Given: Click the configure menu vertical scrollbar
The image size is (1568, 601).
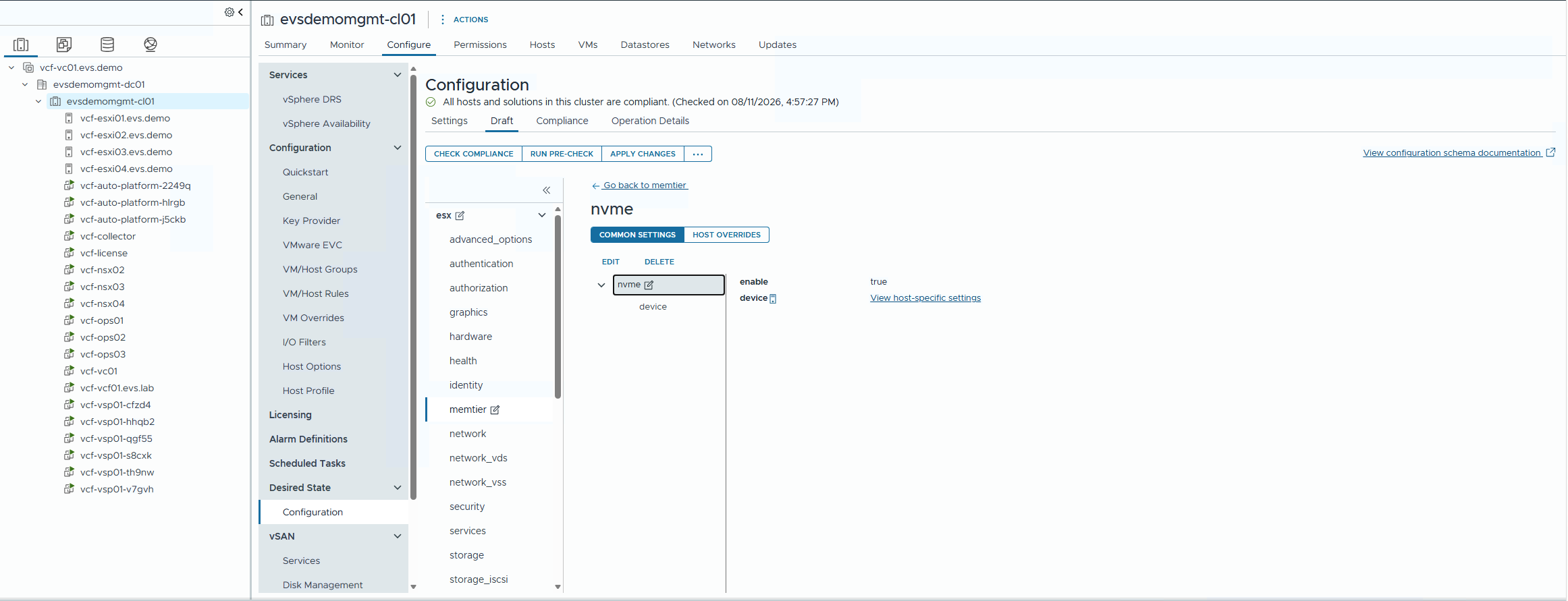Looking at the screenshot, I should (x=413, y=287).
